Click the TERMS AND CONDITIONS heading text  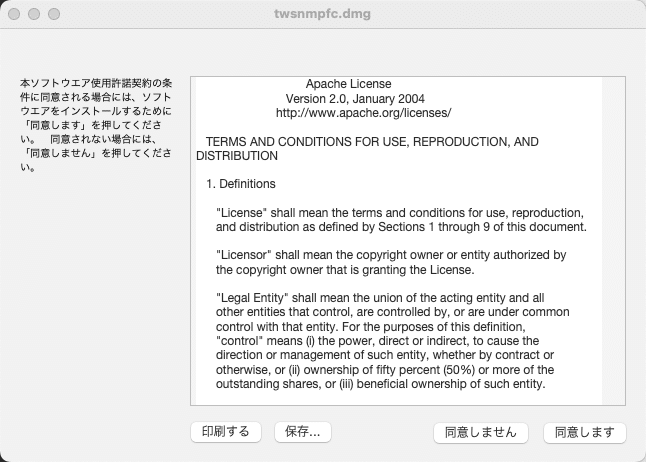click(x=367, y=149)
